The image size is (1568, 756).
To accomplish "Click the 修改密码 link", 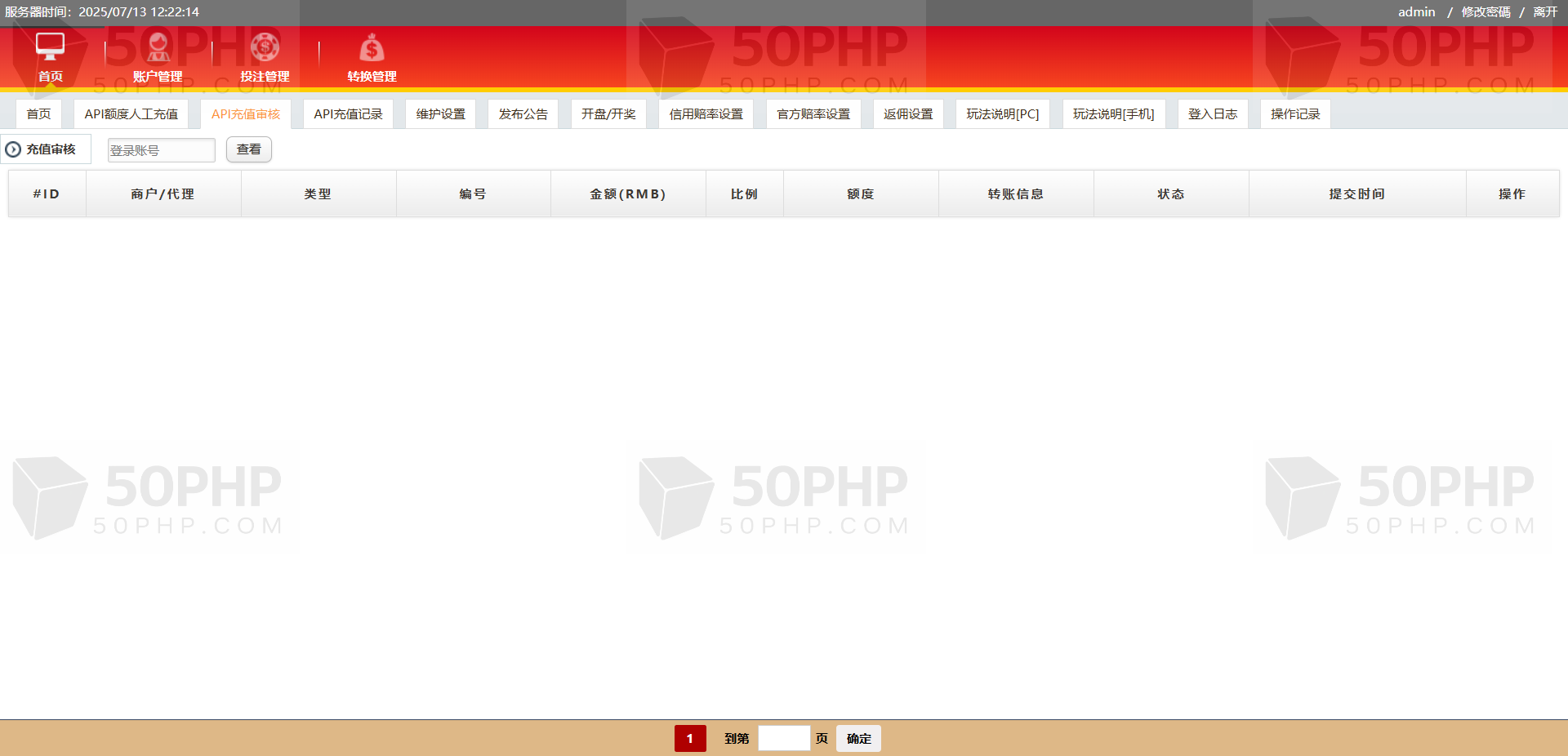I will (1486, 12).
